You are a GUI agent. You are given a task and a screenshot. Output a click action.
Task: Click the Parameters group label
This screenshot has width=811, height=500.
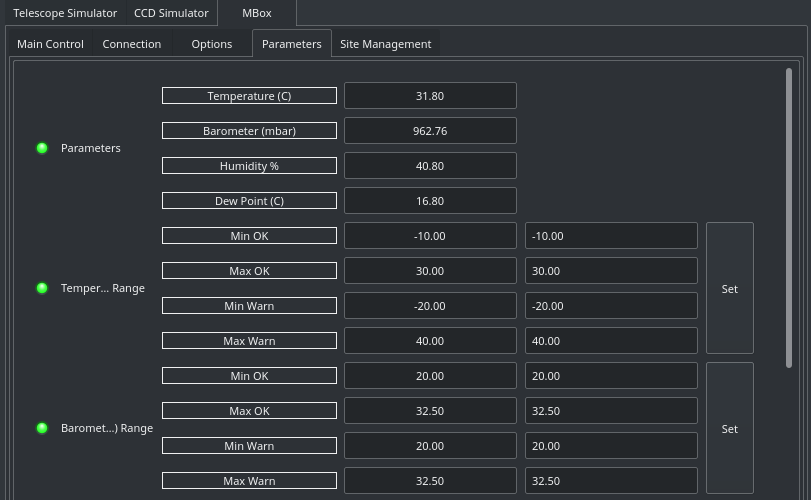91,148
